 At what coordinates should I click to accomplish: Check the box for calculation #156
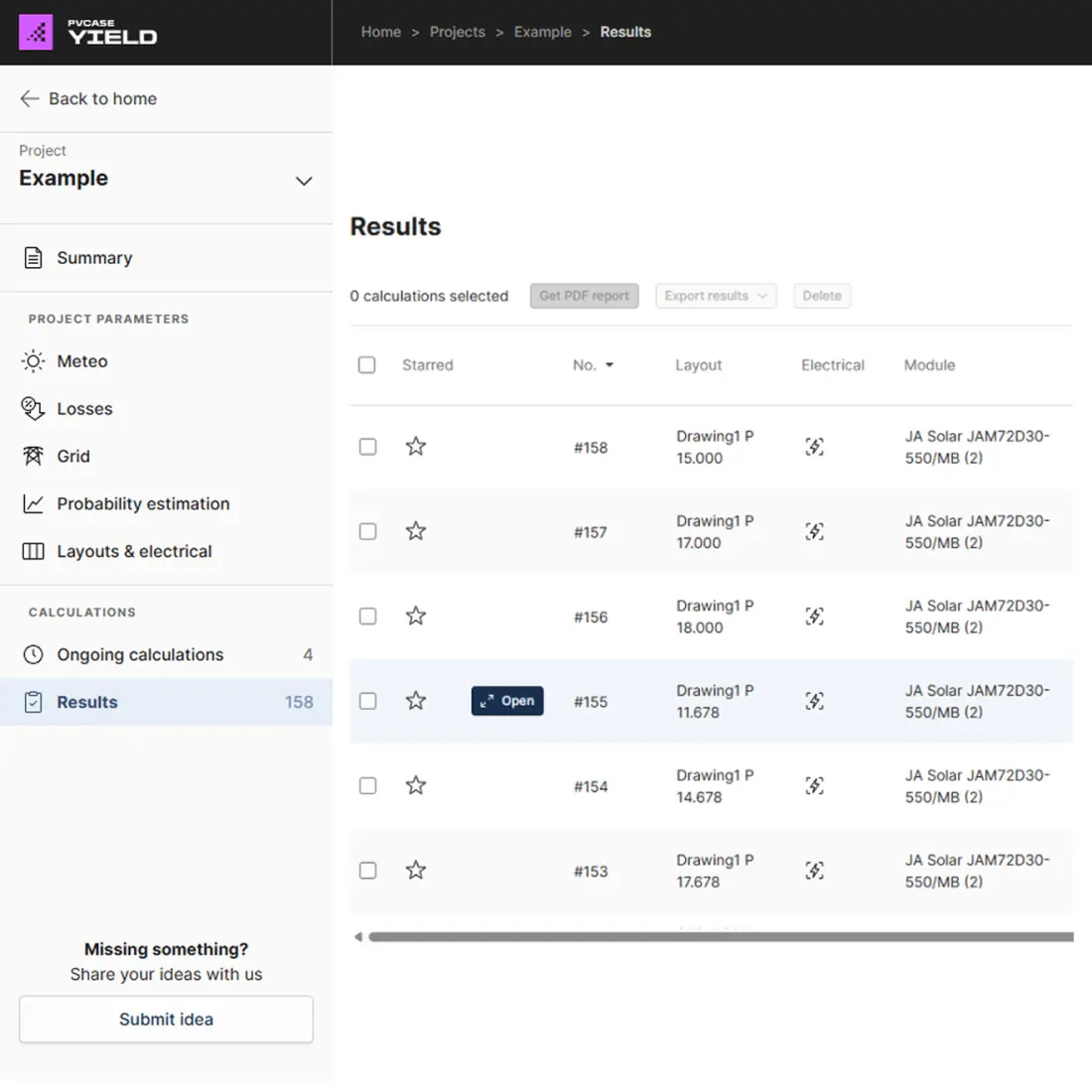(367, 616)
